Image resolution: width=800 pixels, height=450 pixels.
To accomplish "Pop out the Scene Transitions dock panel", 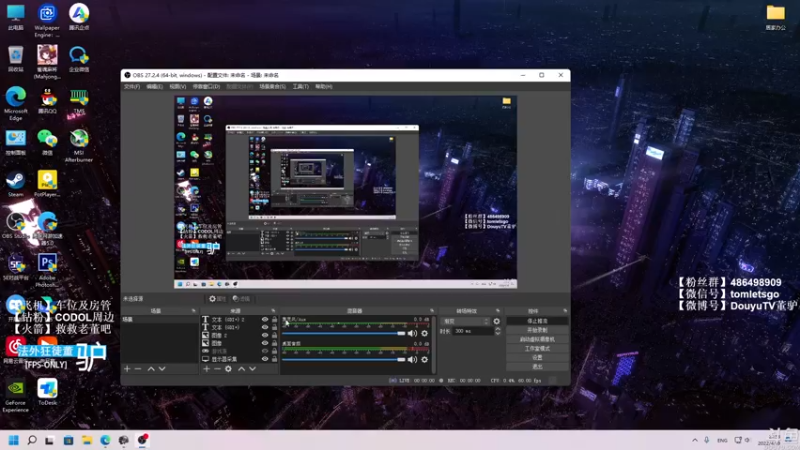I will (x=498, y=311).
